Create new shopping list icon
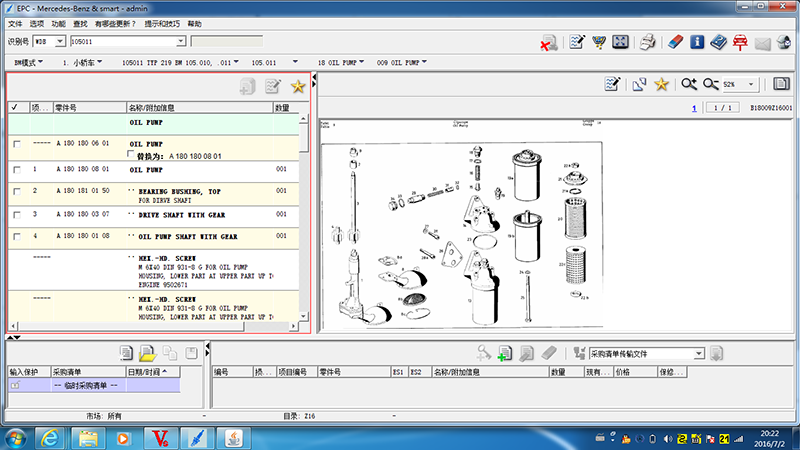This screenshot has height=450, width=800. pyautogui.click(x=126, y=353)
